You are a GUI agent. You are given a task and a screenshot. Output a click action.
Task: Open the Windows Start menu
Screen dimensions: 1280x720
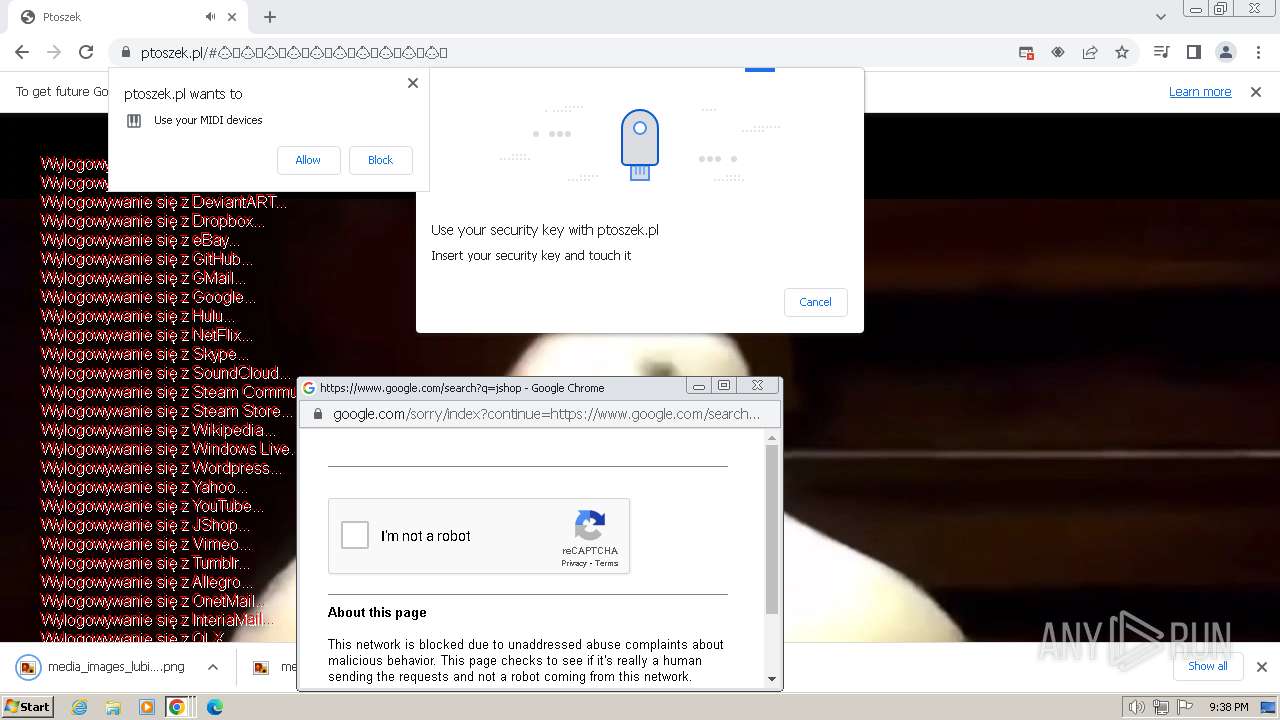pos(27,707)
